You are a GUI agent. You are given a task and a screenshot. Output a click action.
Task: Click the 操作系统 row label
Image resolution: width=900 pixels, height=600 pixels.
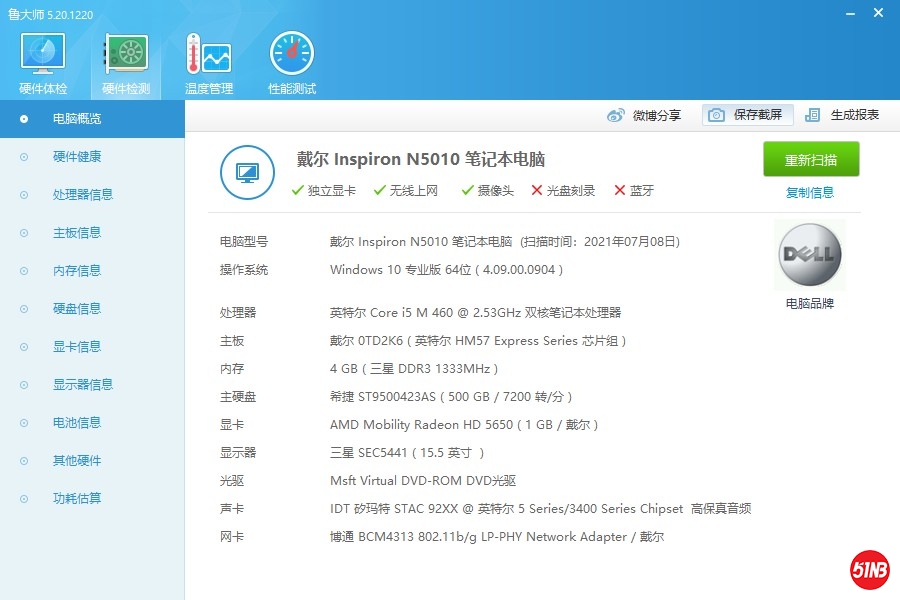coord(244,270)
